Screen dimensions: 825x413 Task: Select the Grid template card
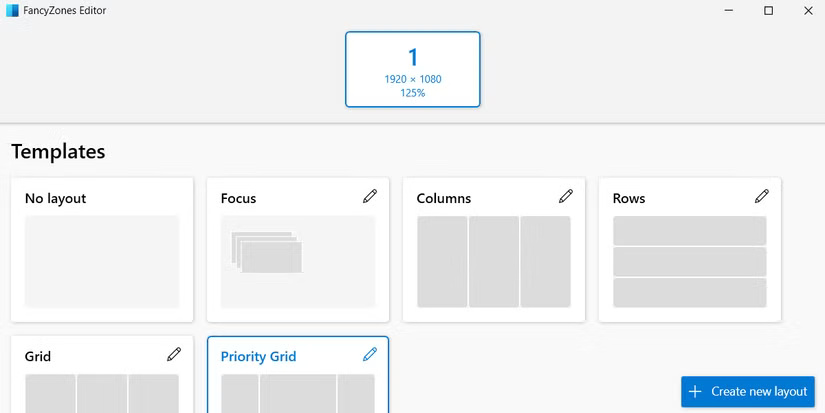[102, 390]
